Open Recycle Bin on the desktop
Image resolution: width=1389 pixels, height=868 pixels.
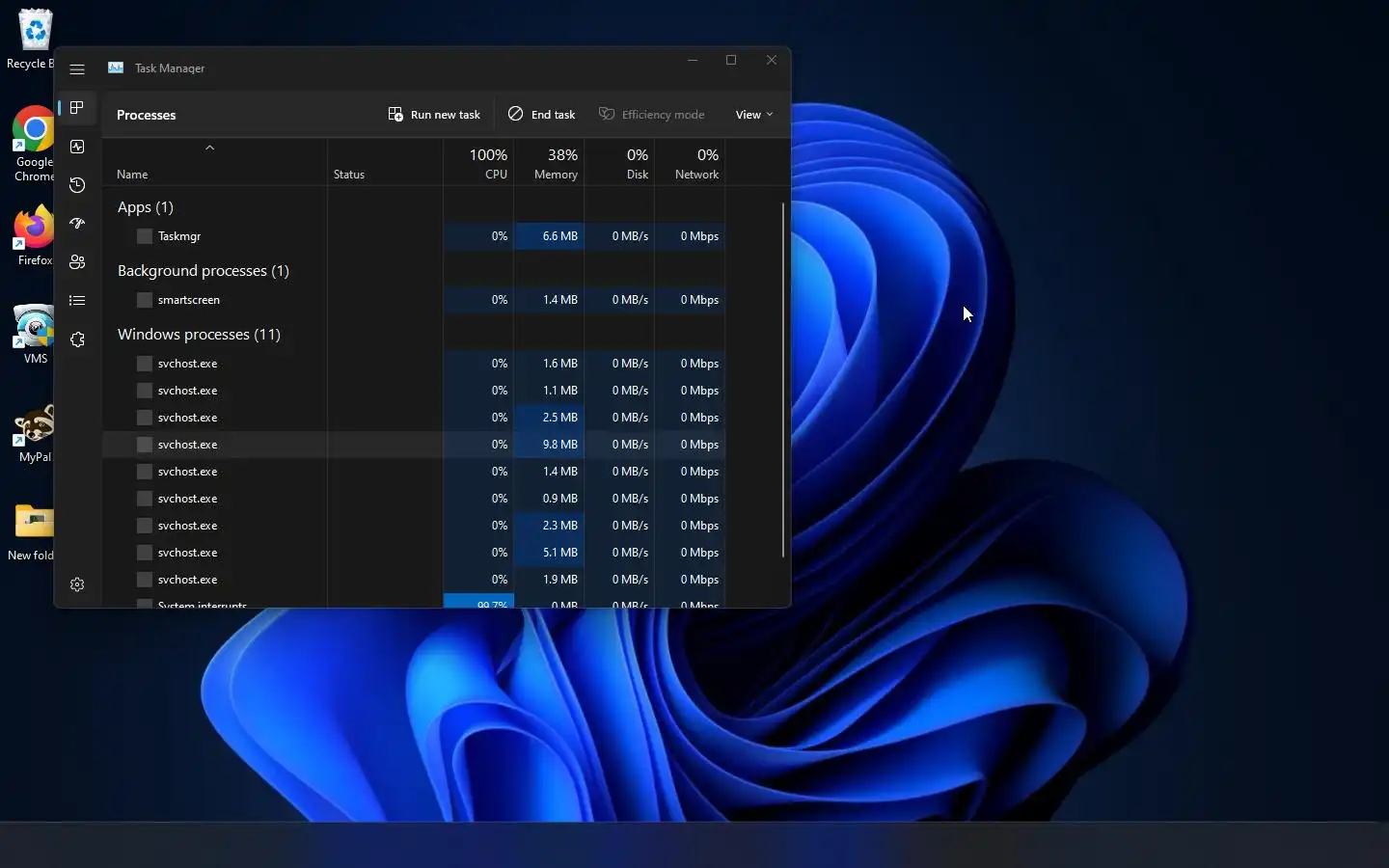[32, 40]
